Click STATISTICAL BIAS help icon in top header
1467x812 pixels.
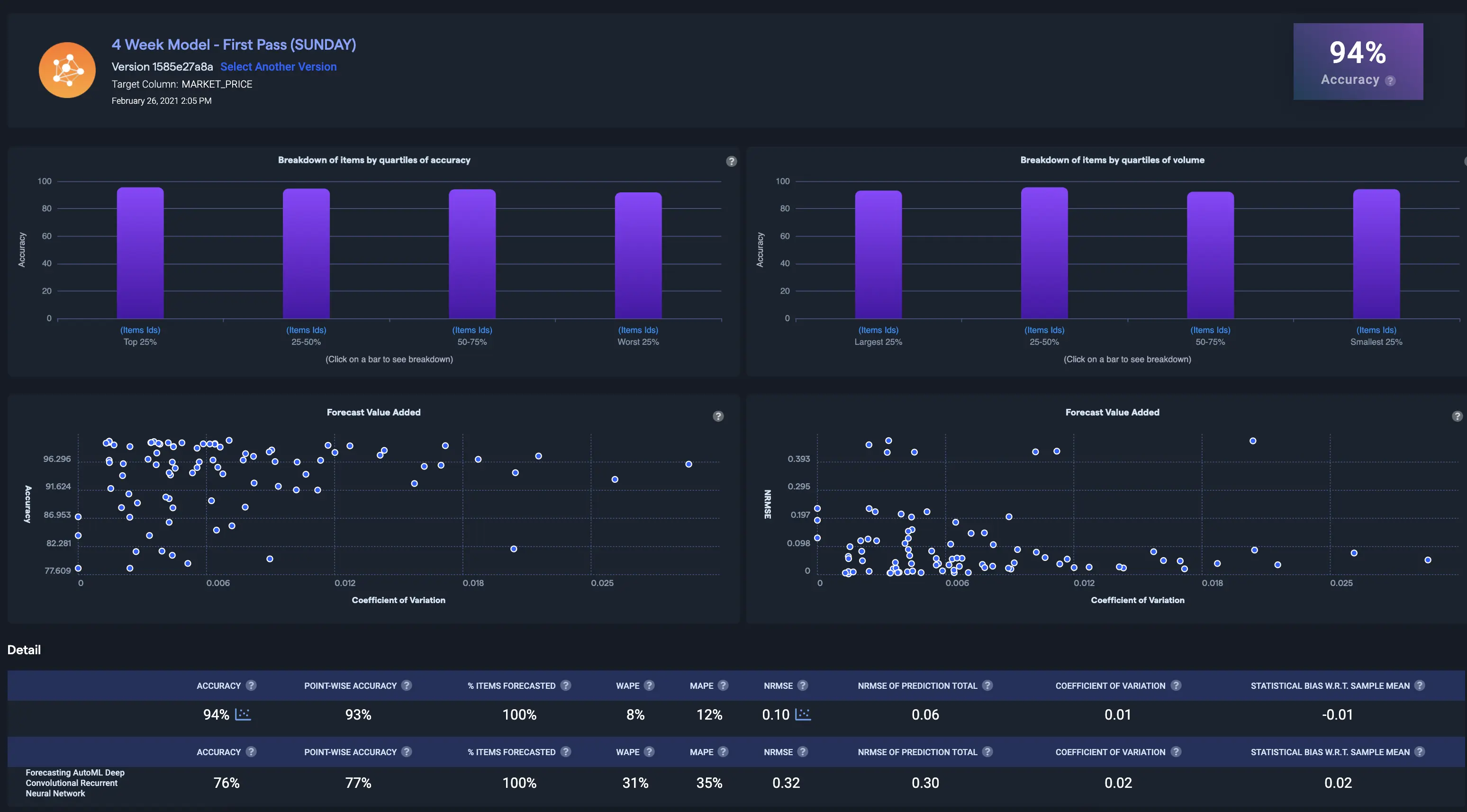tap(1420, 686)
